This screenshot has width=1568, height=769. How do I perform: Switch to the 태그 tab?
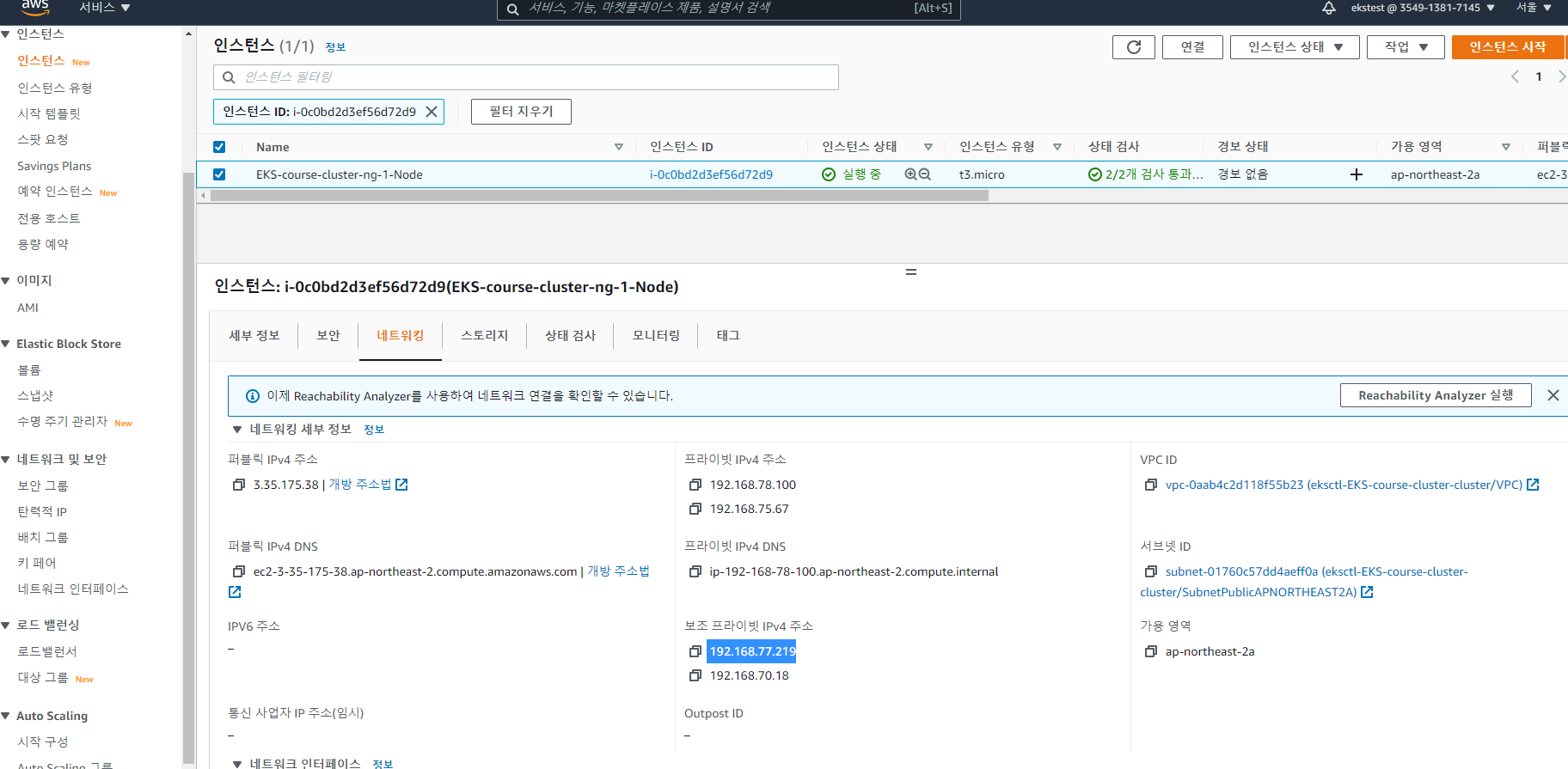[728, 336]
